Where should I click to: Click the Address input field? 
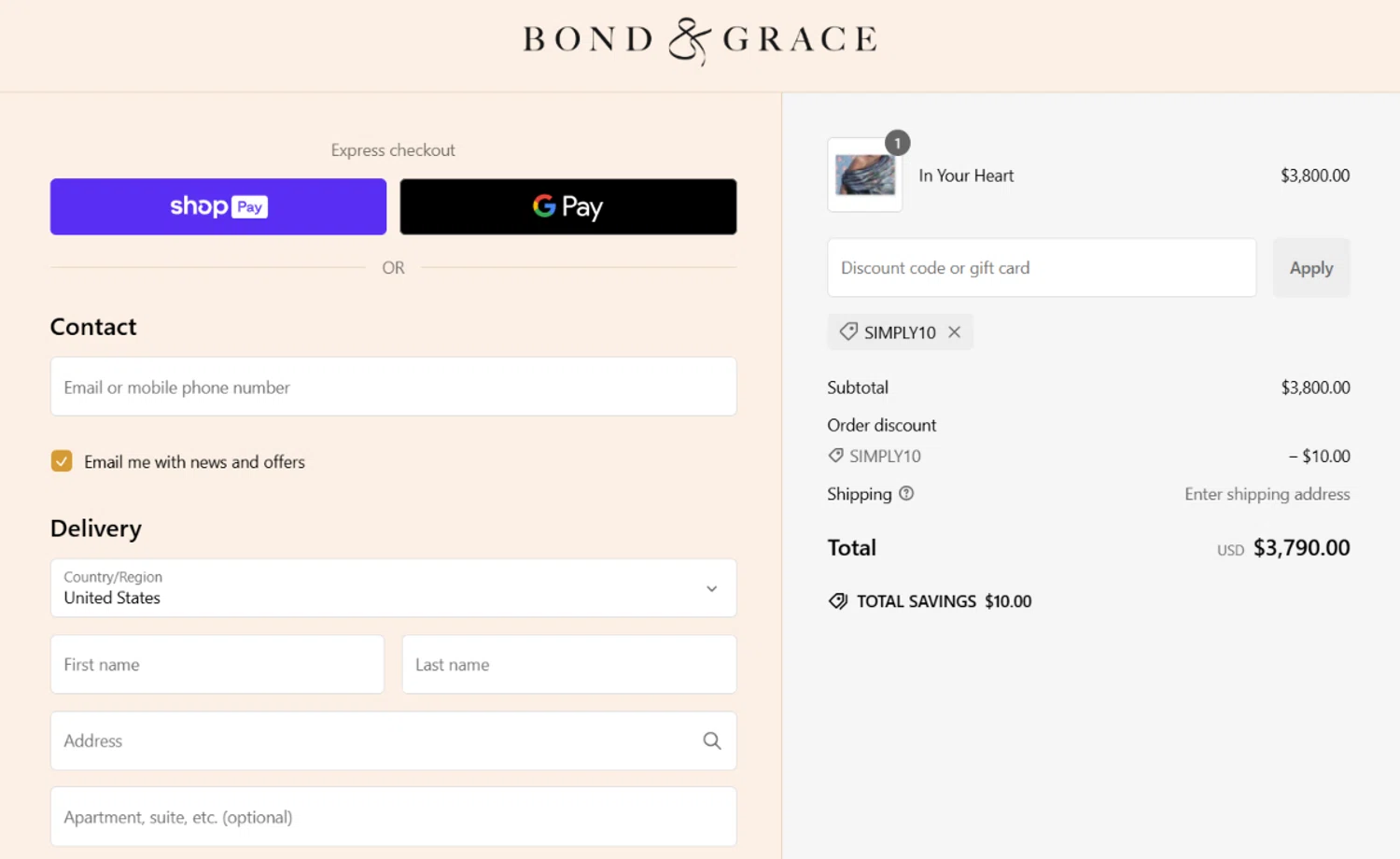(x=393, y=740)
